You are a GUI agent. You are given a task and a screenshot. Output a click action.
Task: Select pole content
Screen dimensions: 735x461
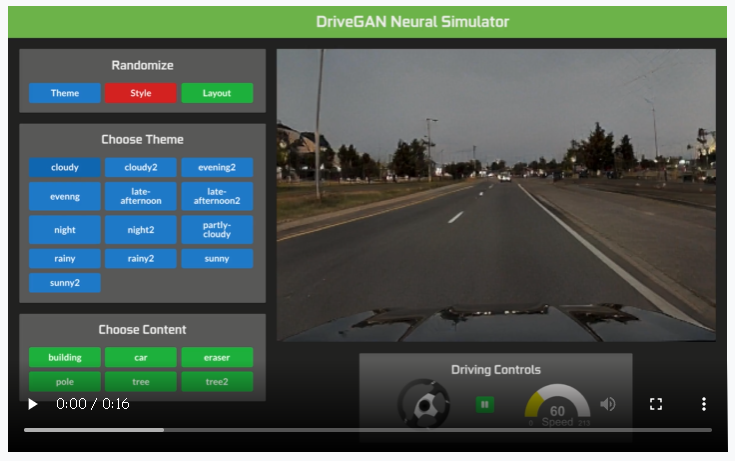tap(65, 382)
